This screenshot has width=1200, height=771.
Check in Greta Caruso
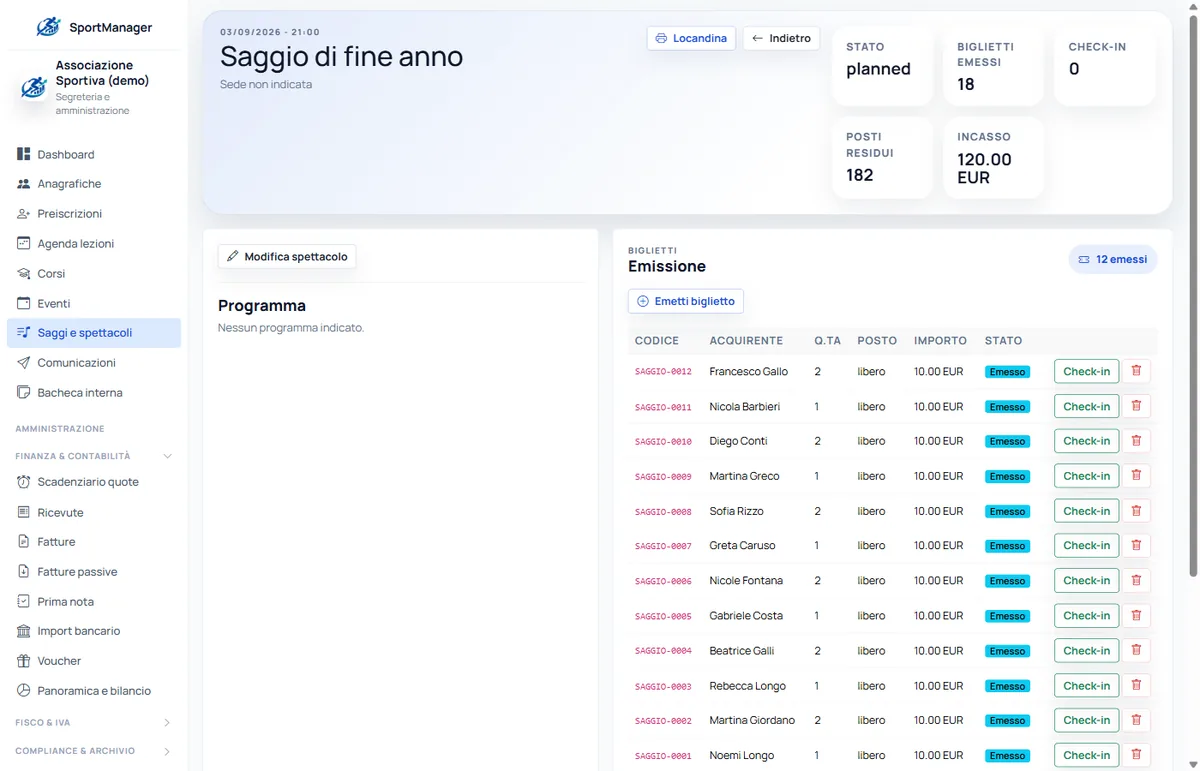[x=1086, y=545]
